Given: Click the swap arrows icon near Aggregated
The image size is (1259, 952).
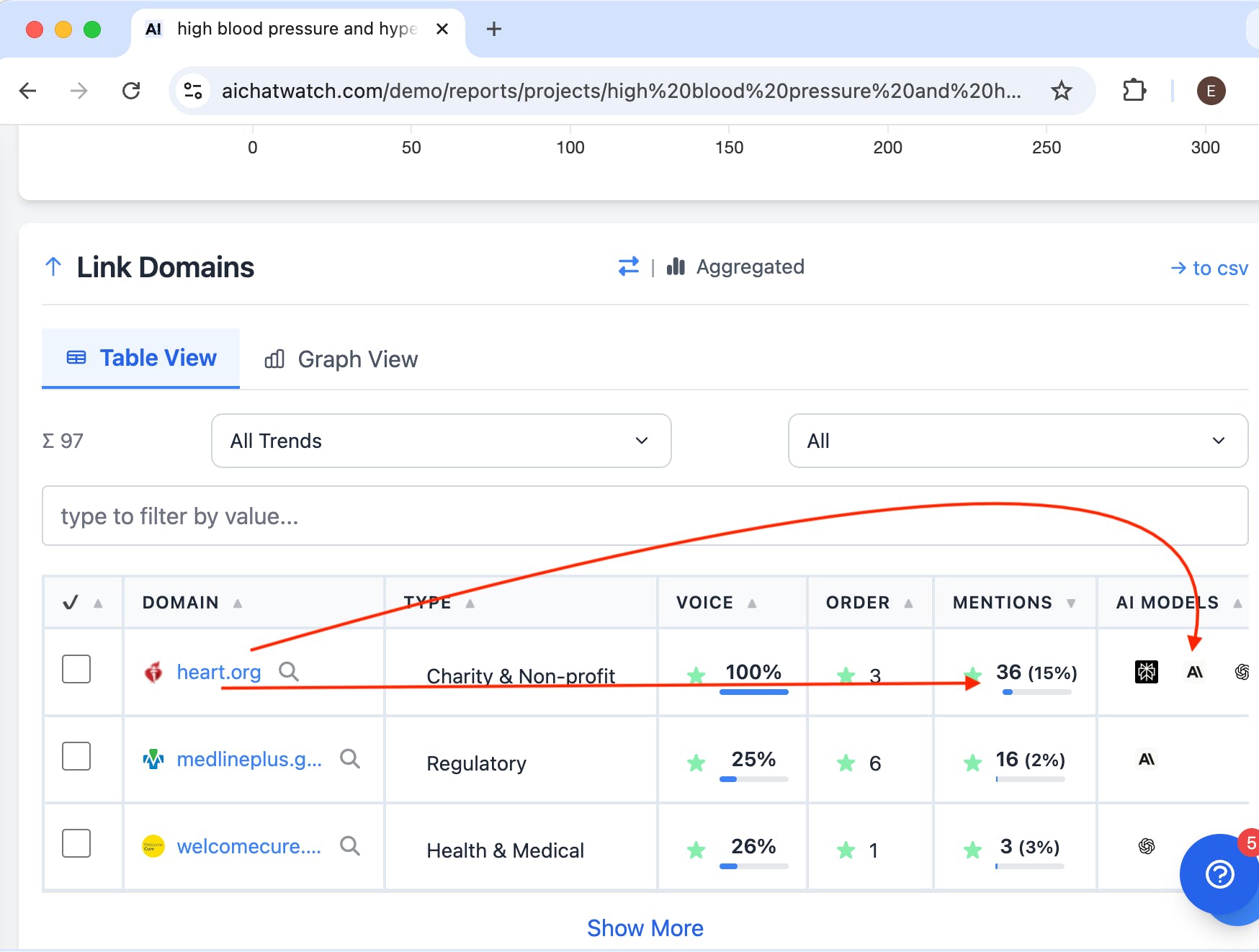Looking at the screenshot, I should pyautogui.click(x=629, y=267).
